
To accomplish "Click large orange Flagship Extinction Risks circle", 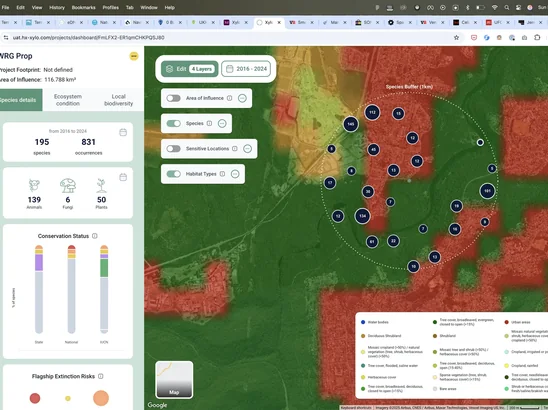I will tap(101, 398).
